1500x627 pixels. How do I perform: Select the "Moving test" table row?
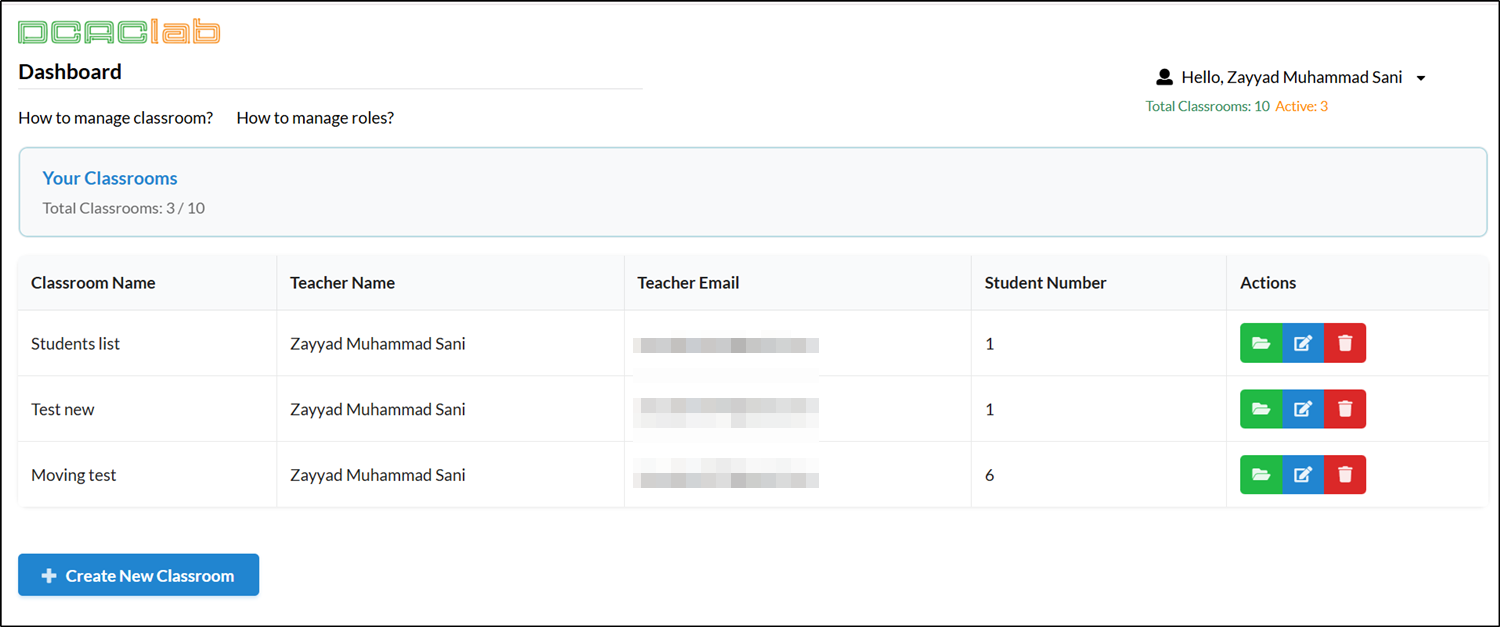pos(600,474)
